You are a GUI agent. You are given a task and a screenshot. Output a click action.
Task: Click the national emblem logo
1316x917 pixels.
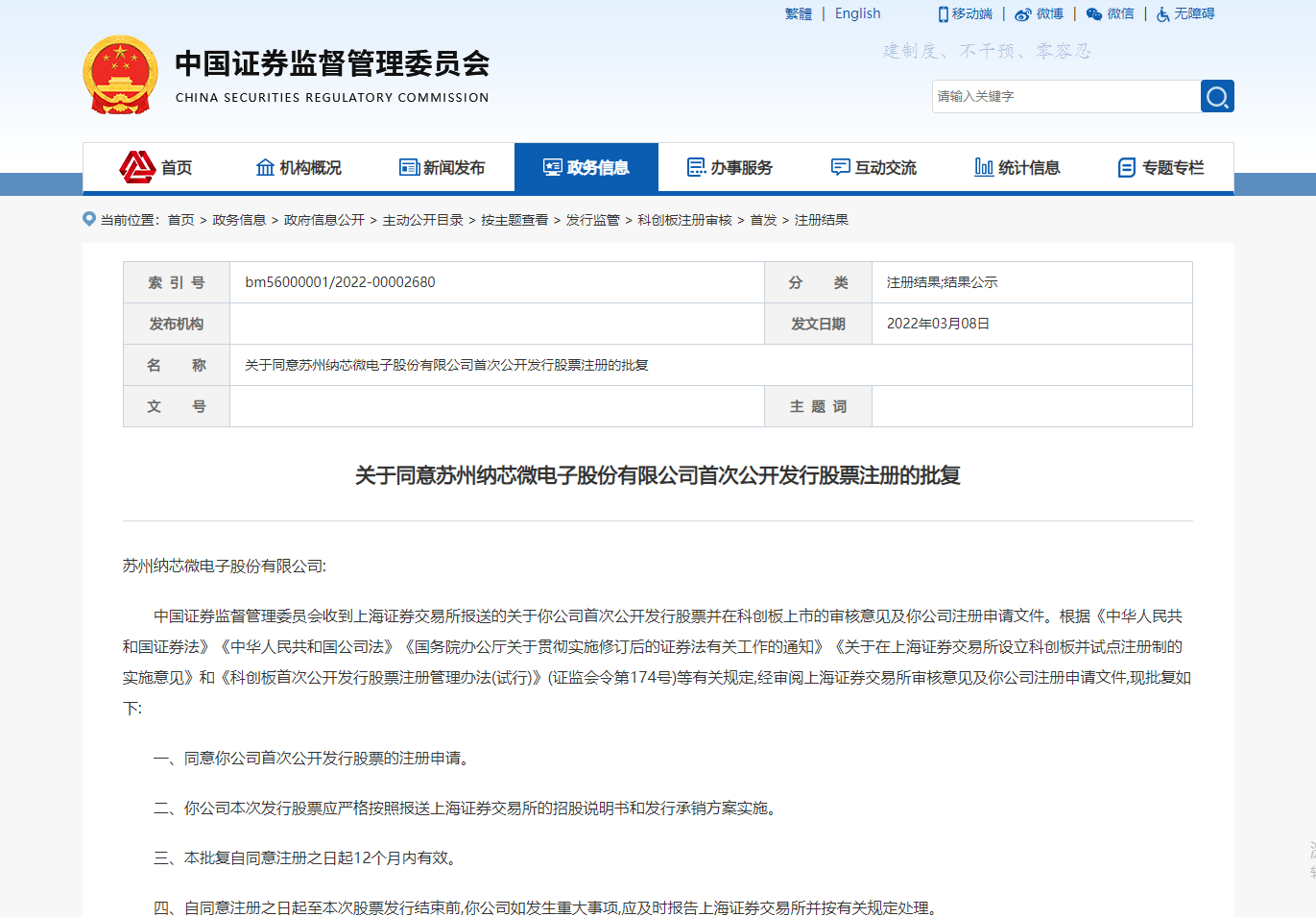pos(120,75)
